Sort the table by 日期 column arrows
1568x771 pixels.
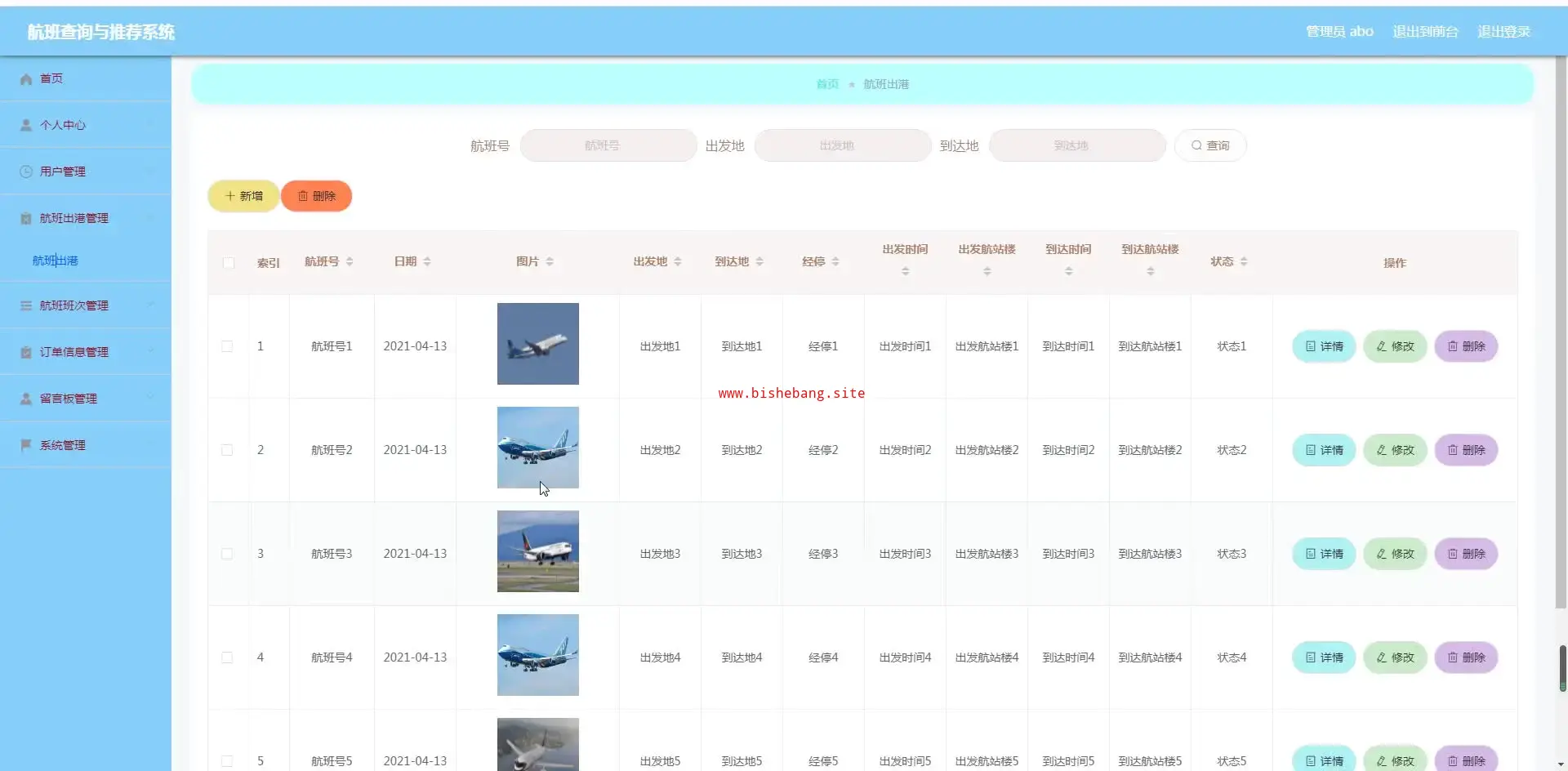427,262
